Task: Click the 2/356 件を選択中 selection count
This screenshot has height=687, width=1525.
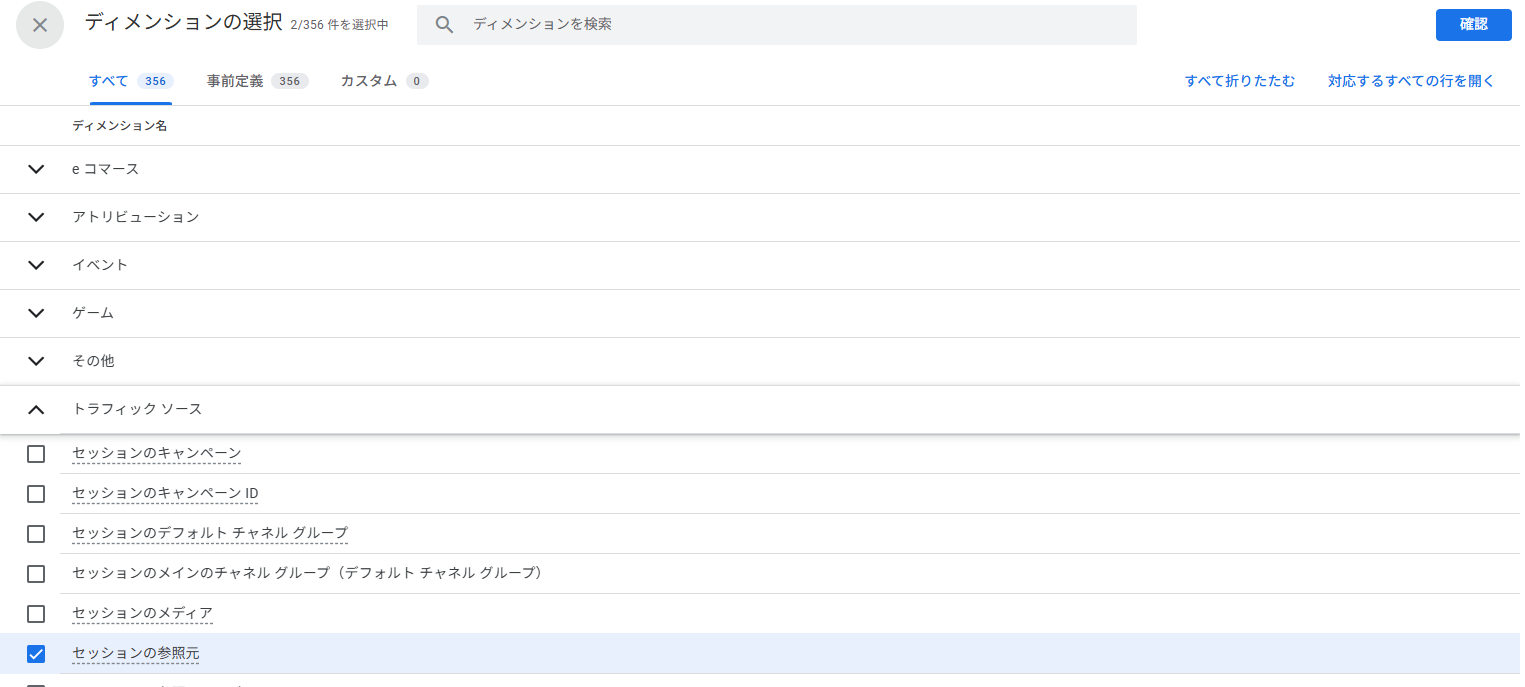Action: [x=339, y=25]
